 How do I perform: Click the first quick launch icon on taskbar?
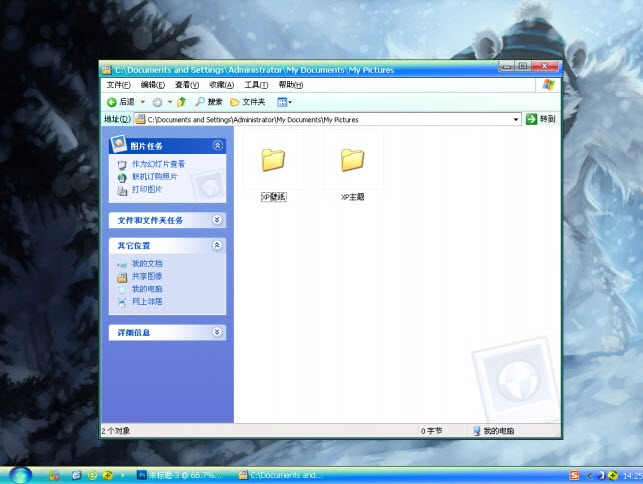pos(54,475)
